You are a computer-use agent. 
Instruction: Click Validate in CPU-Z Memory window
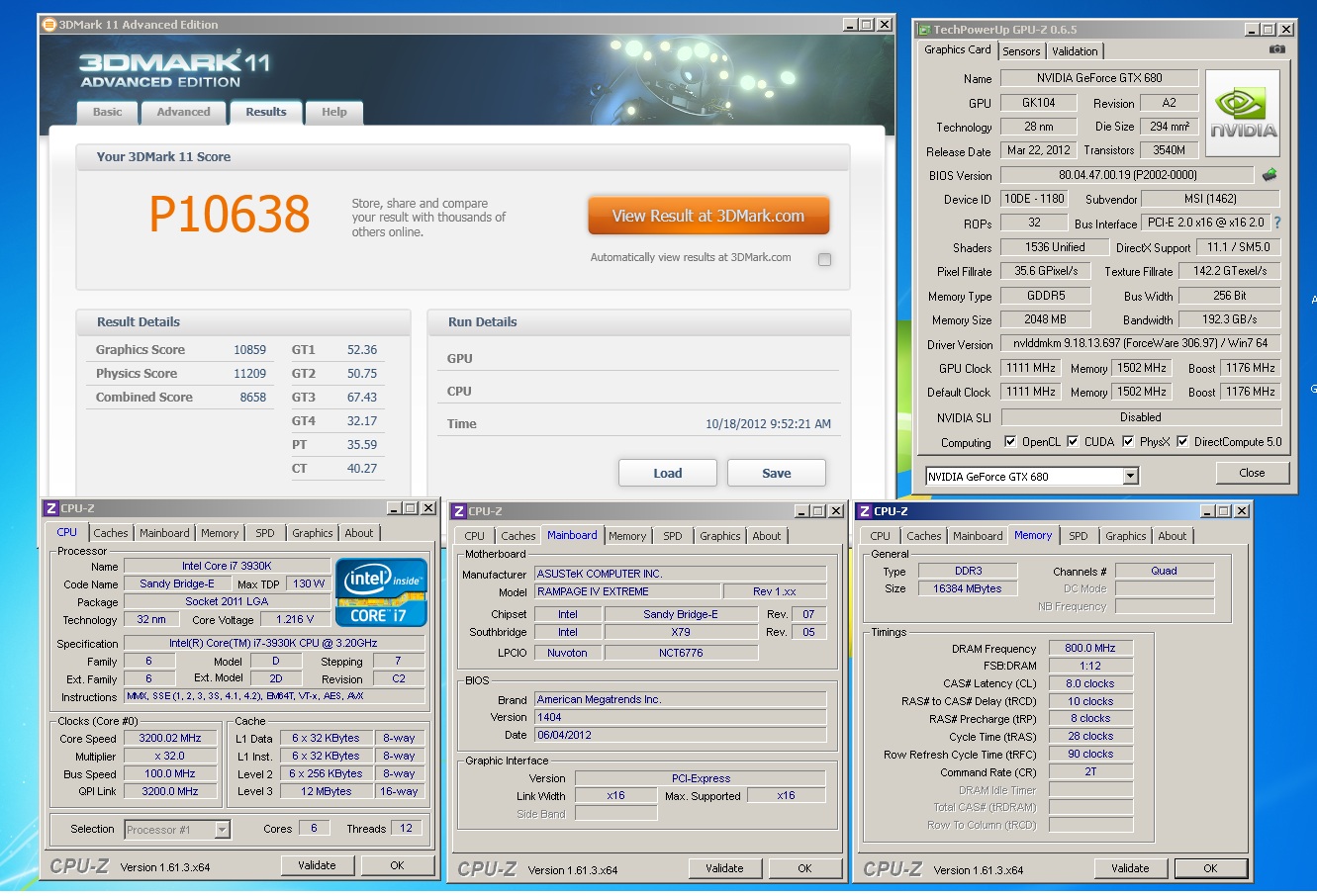[1130, 868]
